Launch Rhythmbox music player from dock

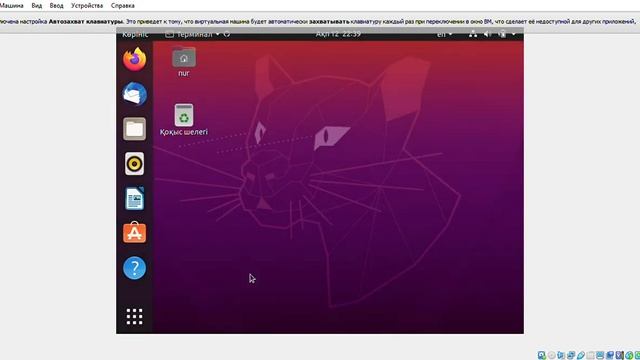[135, 164]
